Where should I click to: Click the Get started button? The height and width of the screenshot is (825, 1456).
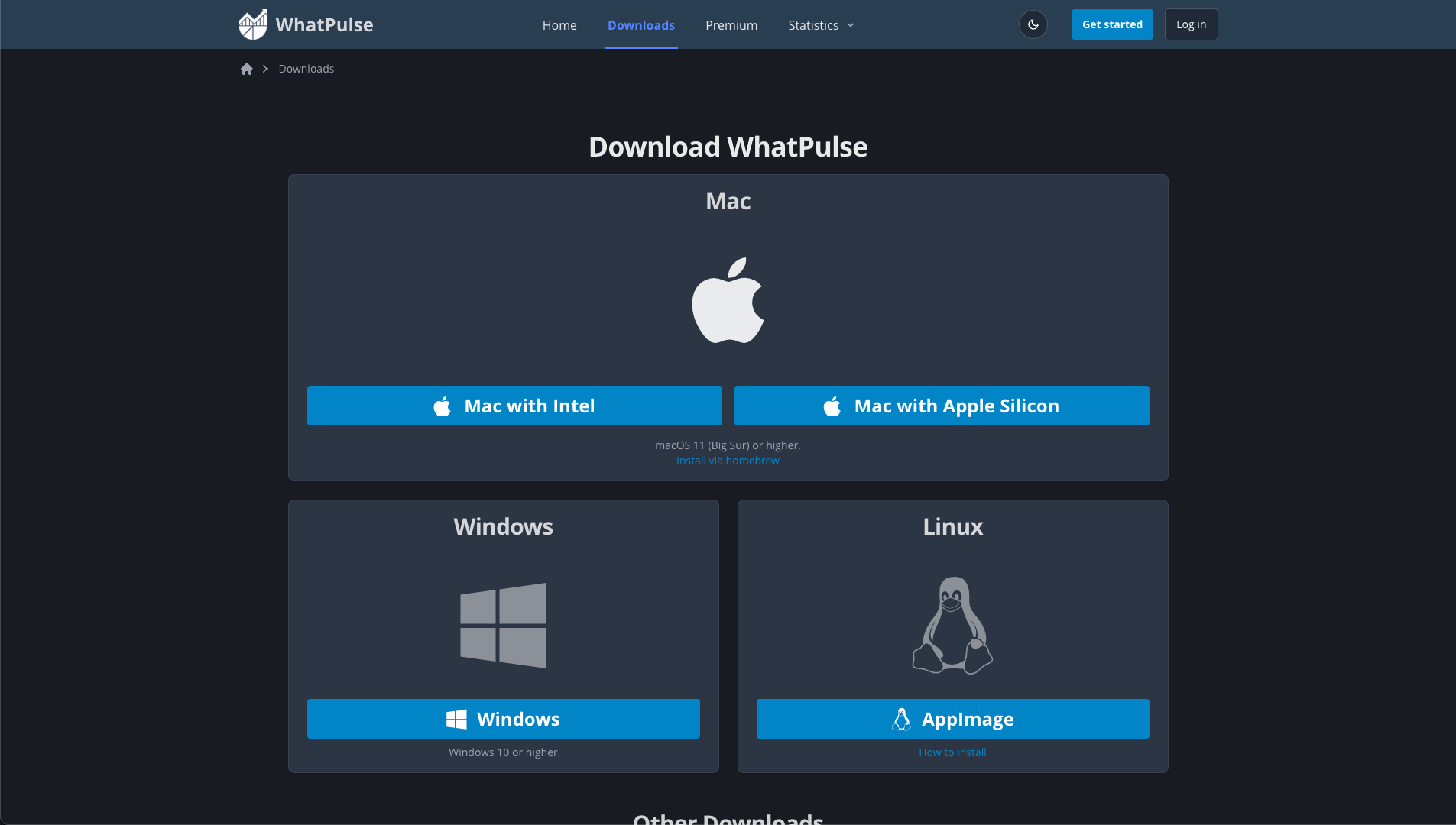tap(1111, 24)
